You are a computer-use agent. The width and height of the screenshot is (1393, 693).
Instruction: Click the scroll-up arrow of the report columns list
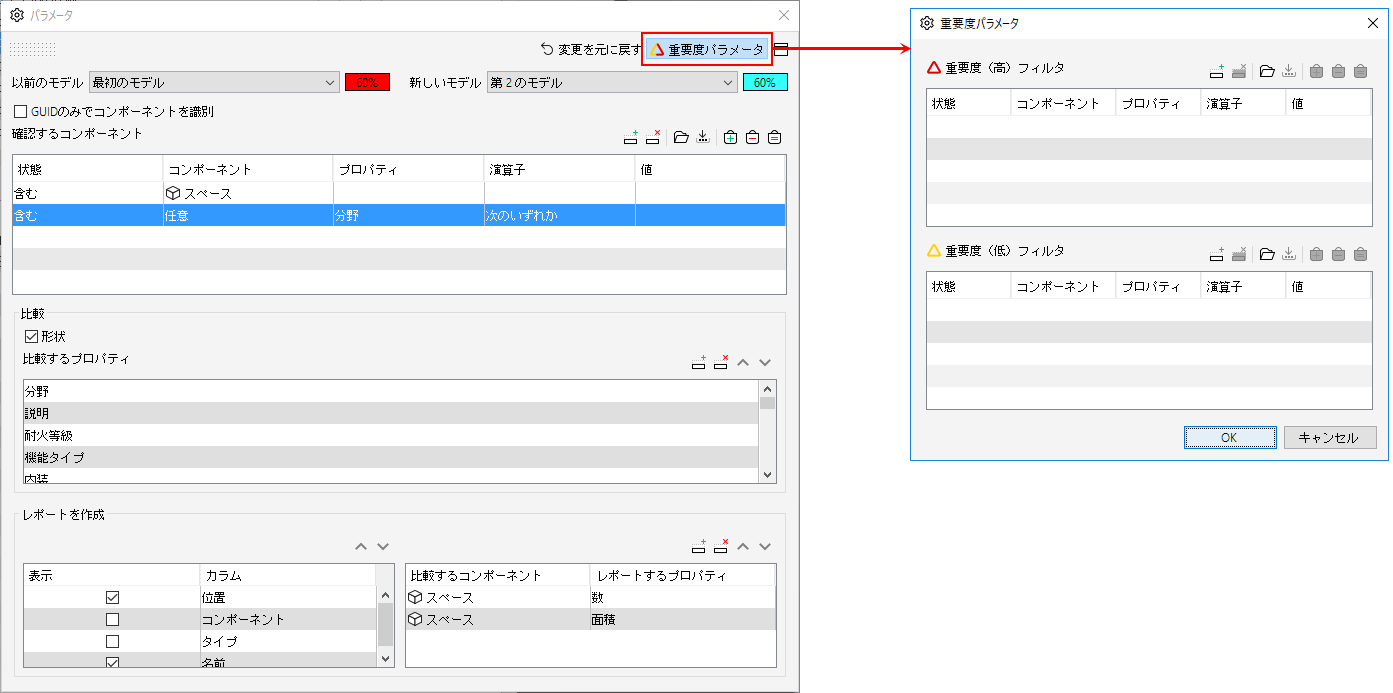tap(385, 595)
